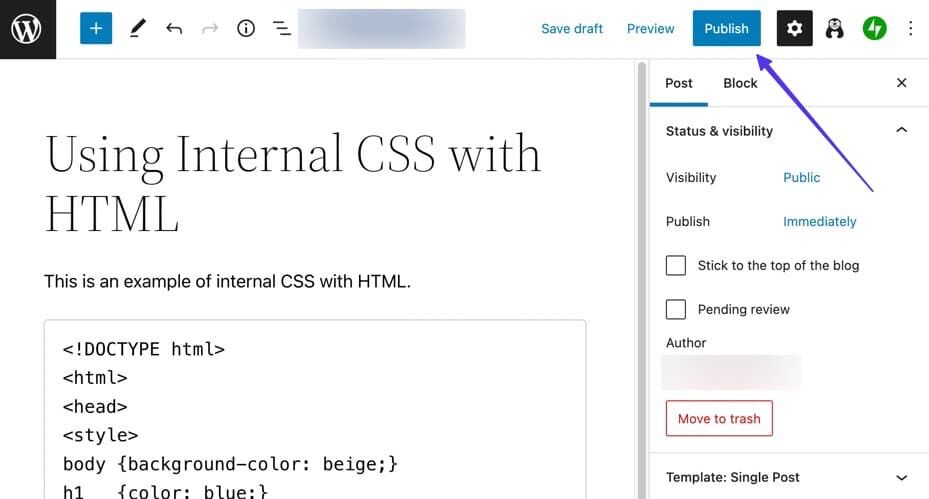This screenshot has width=929, height=499.
Task: Click the Undo arrow icon
Action: (174, 29)
